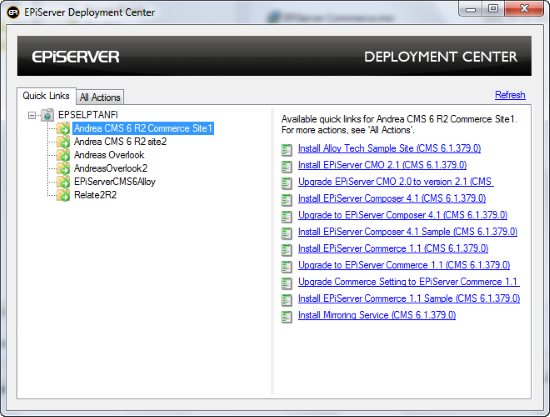This screenshot has width=550, height=417.
Task: Select EPiServerCMS6Alloy in the site tree
Action: coord(115,182)
